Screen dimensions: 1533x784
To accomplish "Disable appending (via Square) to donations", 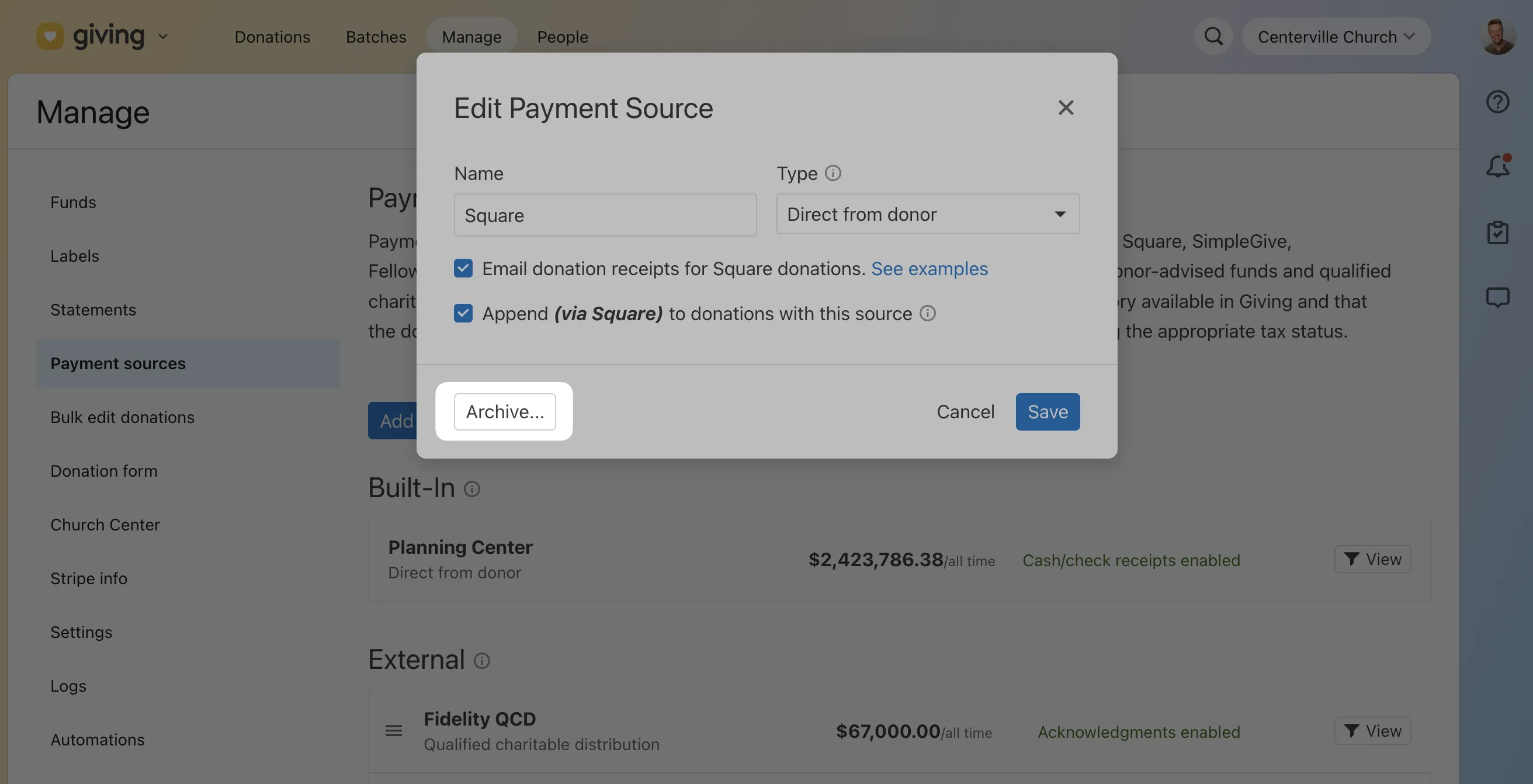I will (463, 314).
